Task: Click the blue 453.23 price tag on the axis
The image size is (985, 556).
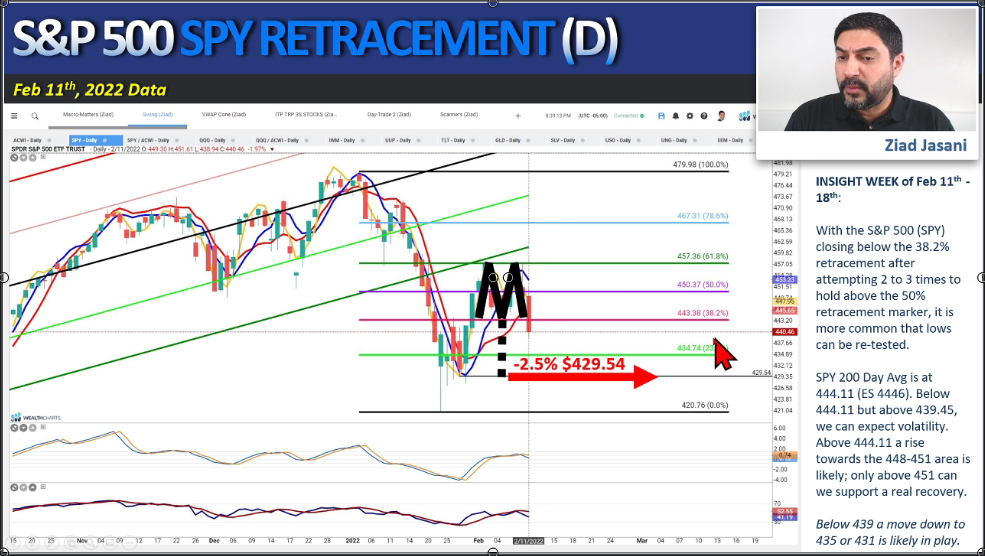Action: point(785,280)
